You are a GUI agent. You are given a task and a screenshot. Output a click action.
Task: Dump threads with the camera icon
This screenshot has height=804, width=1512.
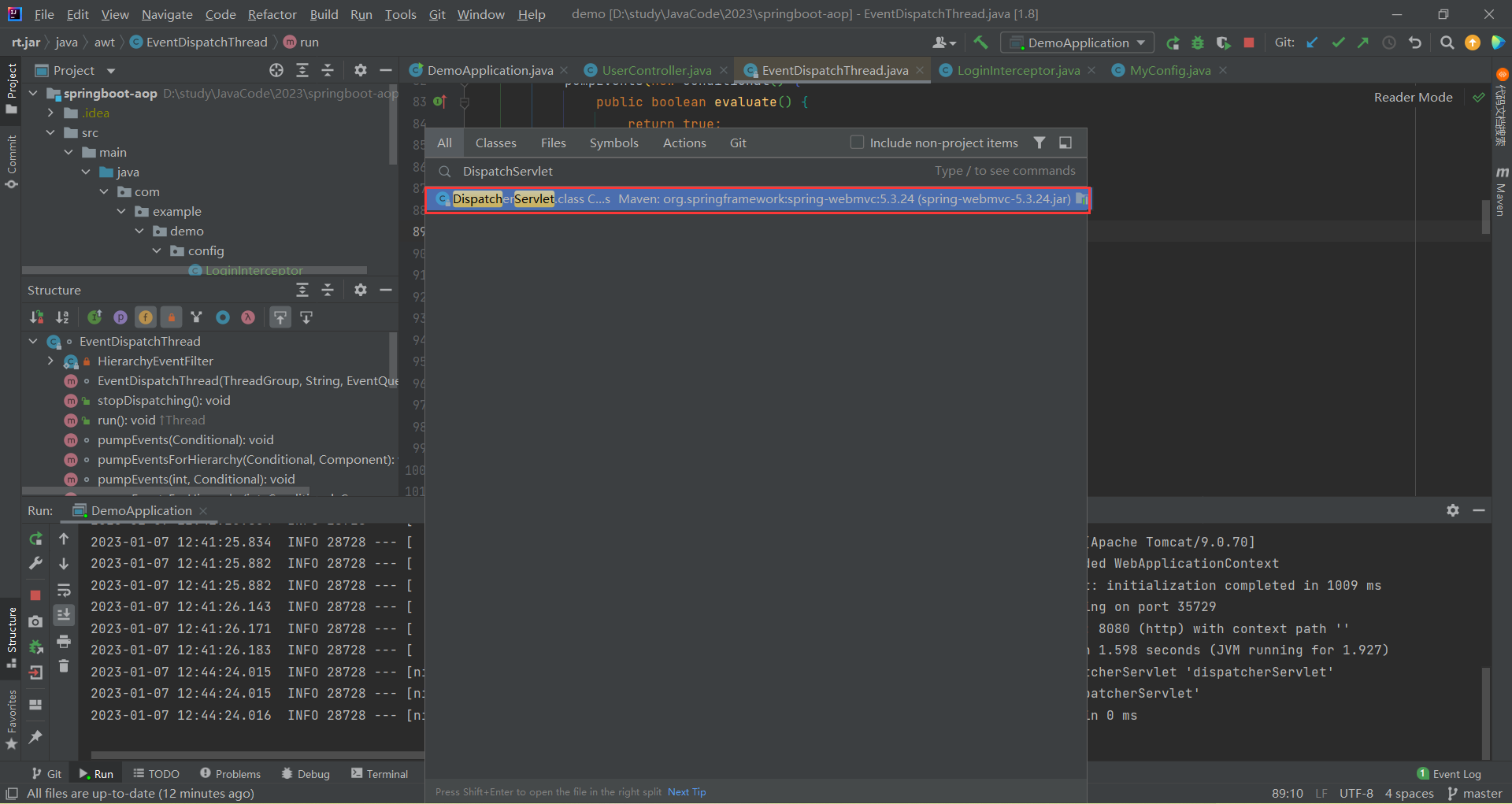35,621
